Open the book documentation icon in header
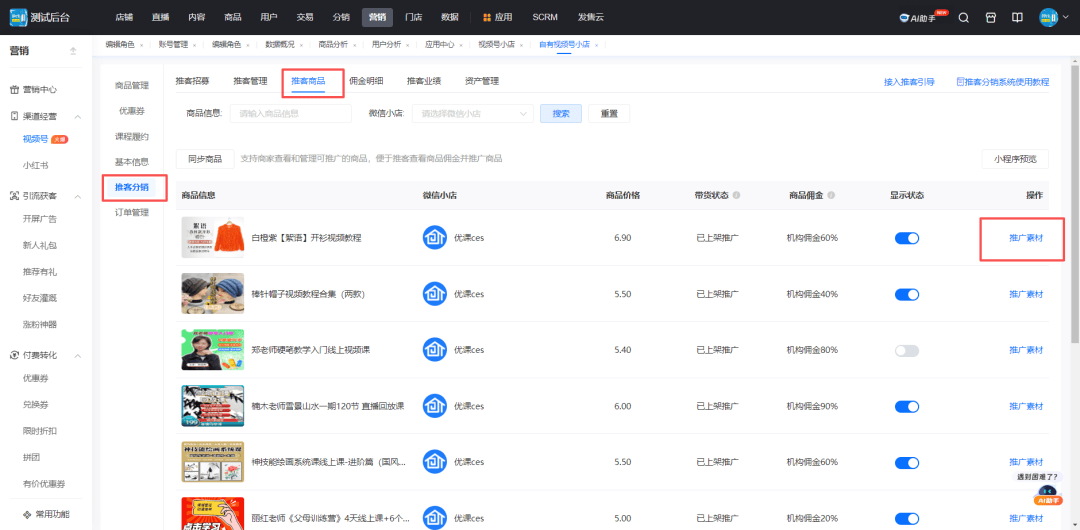1080x530 pixels. tap(1017, 17)
